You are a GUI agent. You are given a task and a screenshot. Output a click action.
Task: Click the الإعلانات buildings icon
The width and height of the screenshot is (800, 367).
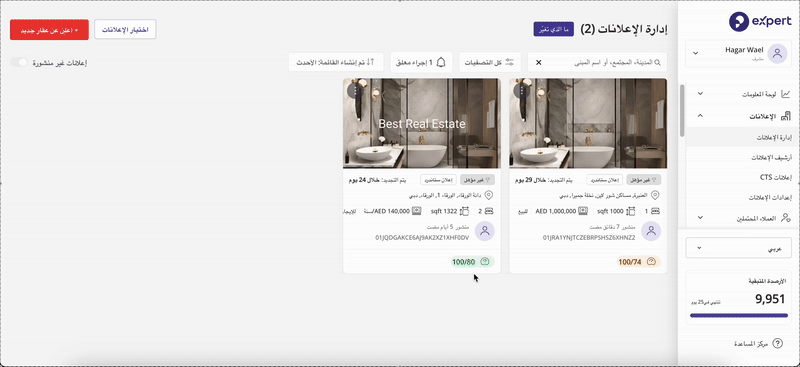pyautogui.click(x=786, y=116)
